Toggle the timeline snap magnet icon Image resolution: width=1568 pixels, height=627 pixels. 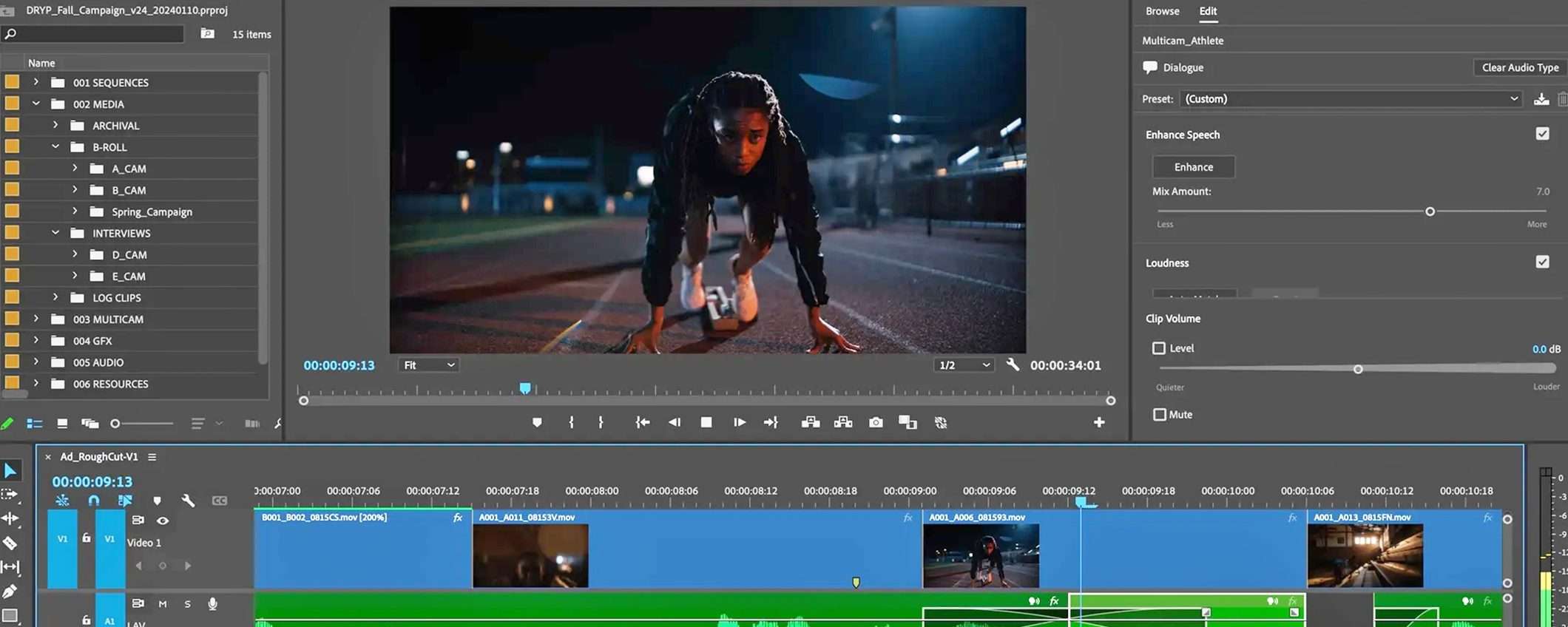point(94,501)
